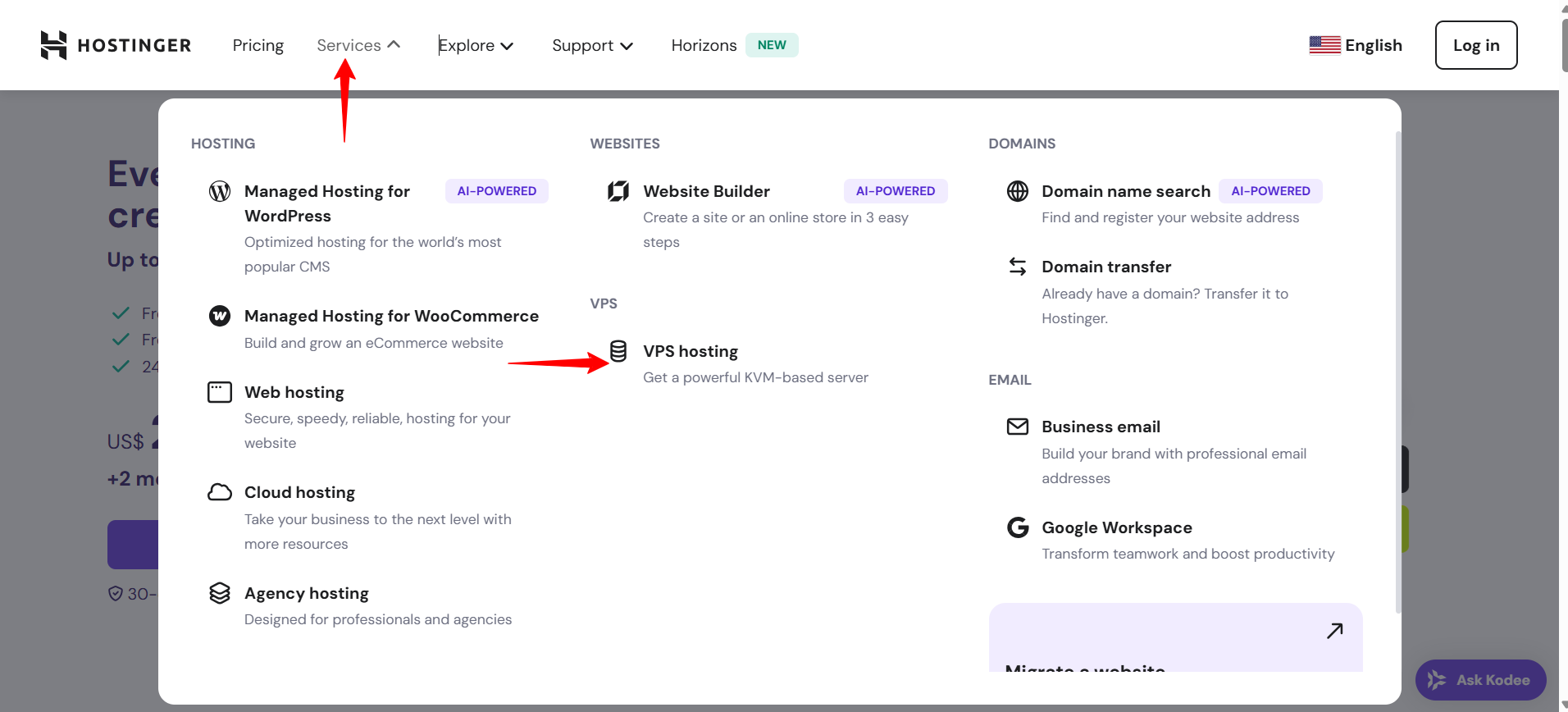
Task: Open Horizons from the navigation bar
Action: click(704, 45)
